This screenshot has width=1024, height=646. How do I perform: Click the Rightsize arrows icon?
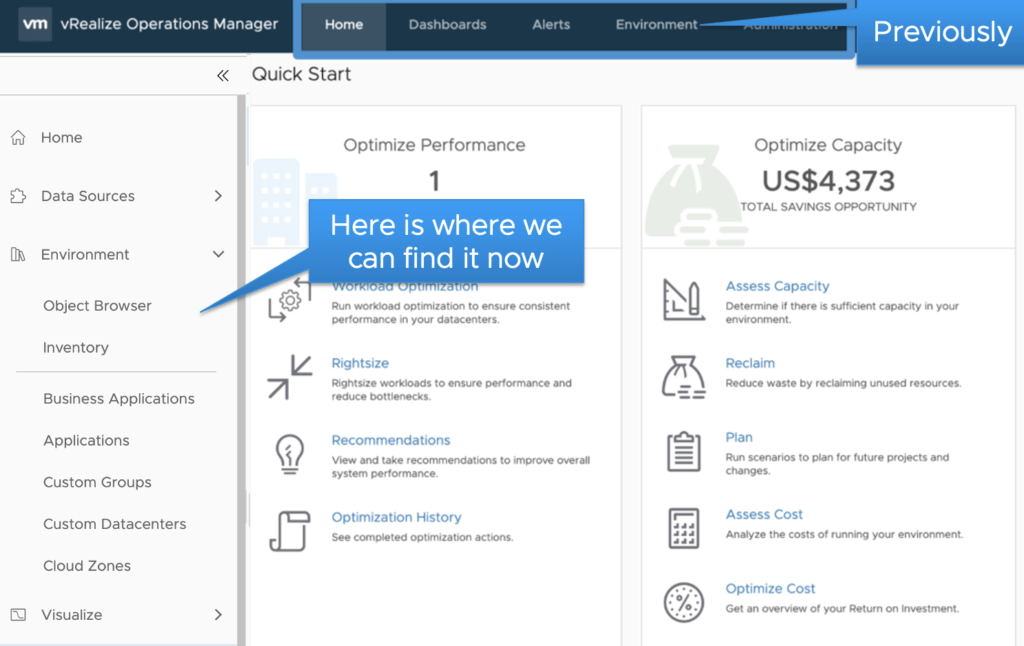[x=289, y=377]
